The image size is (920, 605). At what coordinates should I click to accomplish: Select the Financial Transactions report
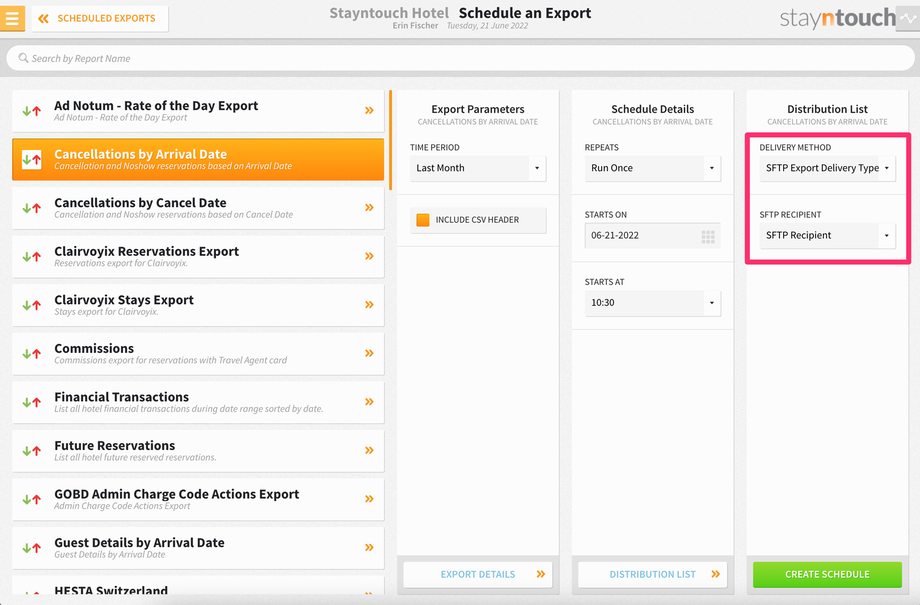pyautogui.click(x=198, y=403)
